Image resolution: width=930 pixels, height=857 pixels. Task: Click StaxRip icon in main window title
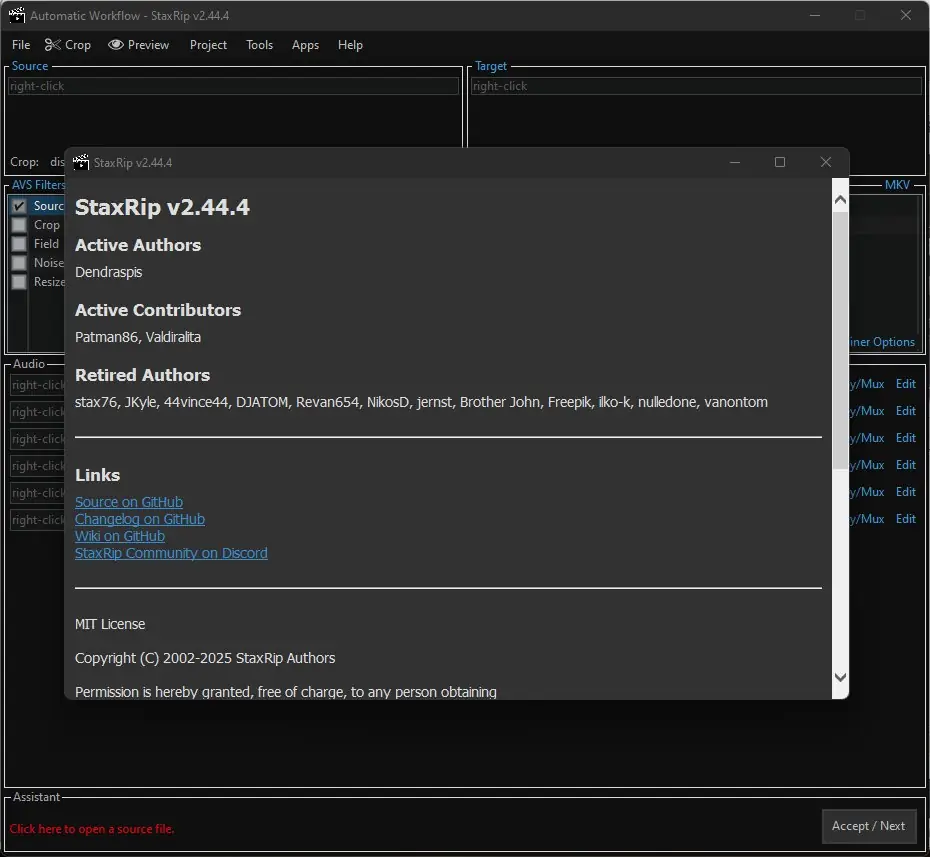17,15
